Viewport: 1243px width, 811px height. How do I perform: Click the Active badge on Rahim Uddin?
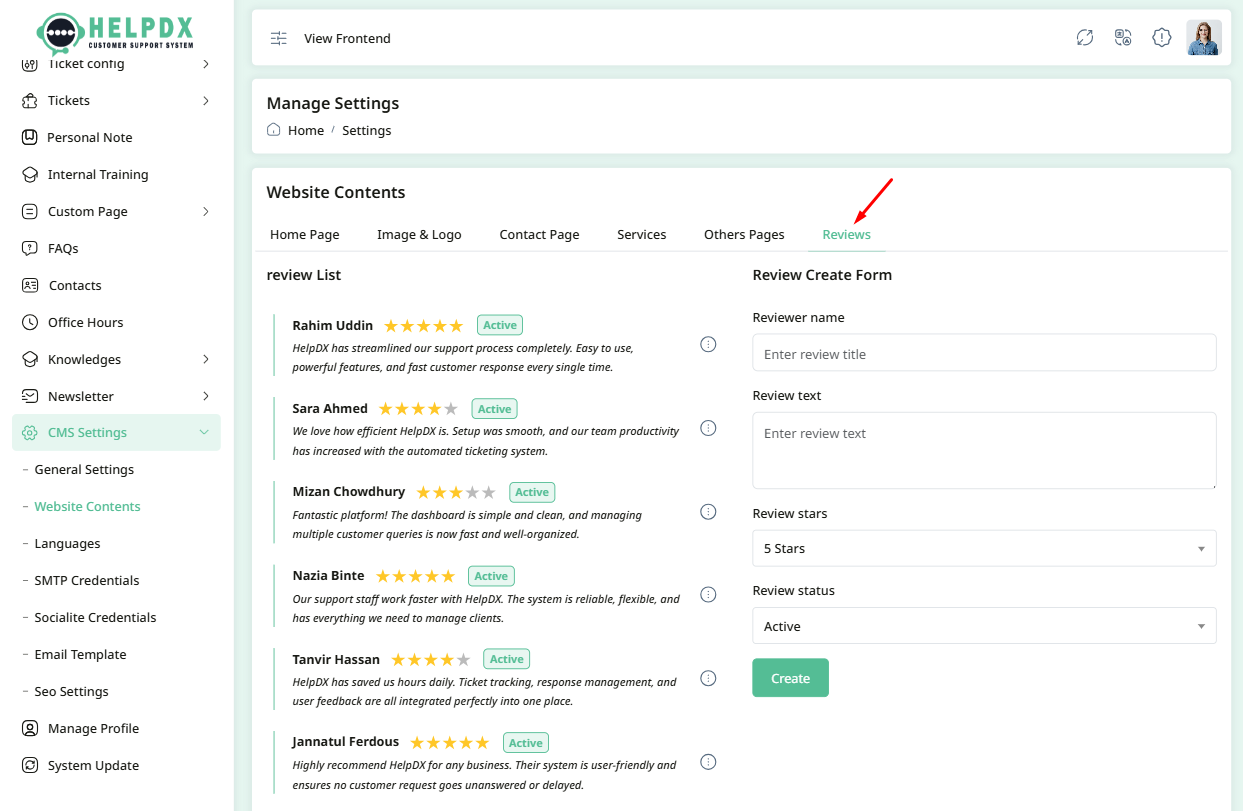pyautogui.click(x=500, y=325)
